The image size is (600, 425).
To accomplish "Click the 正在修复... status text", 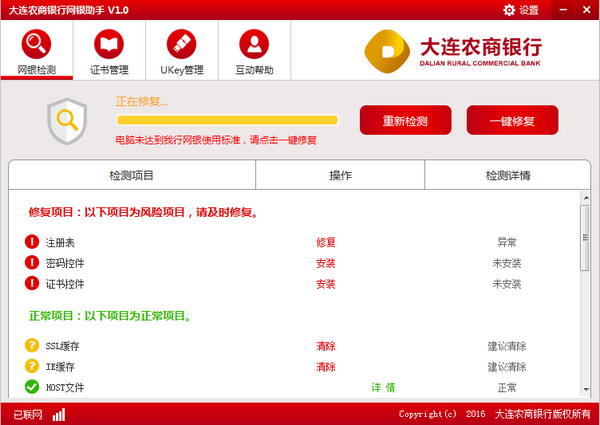I will (x=142, y=101).
